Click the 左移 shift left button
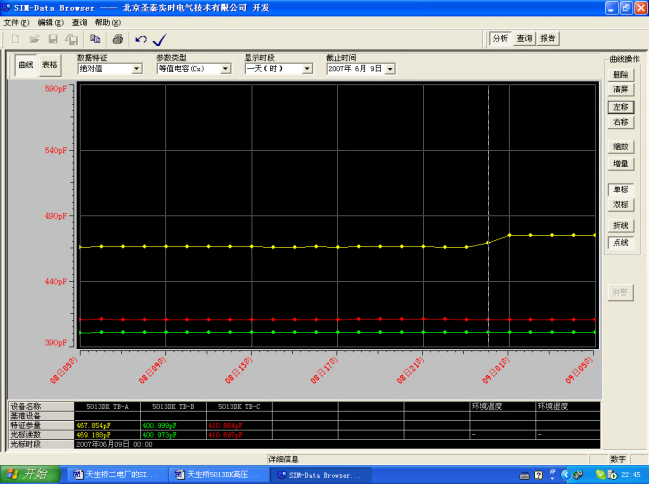The width and height of the screenshot is (649, 484). tap(620, 107)
